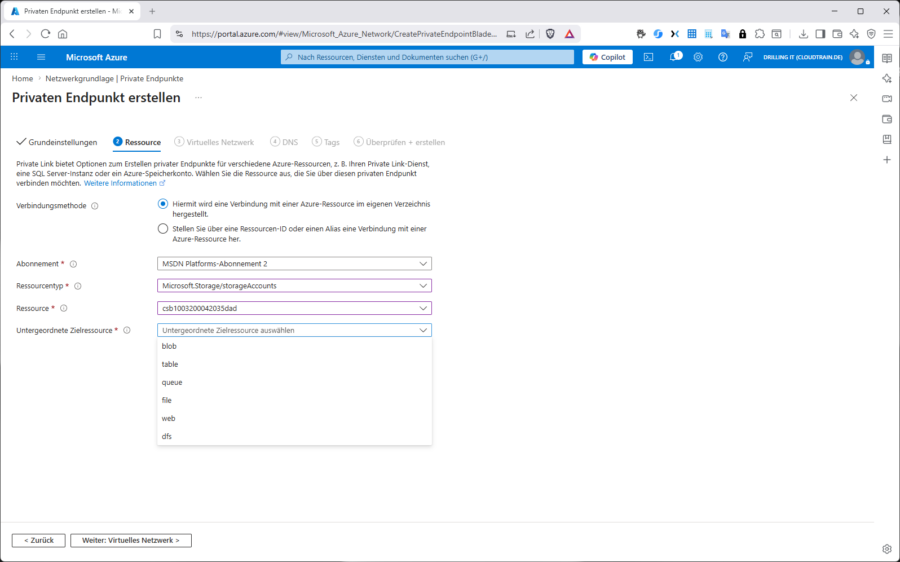Add item with sidebar plus icon
This screenshot has height=562, width=900.
[x=887, y=160]
